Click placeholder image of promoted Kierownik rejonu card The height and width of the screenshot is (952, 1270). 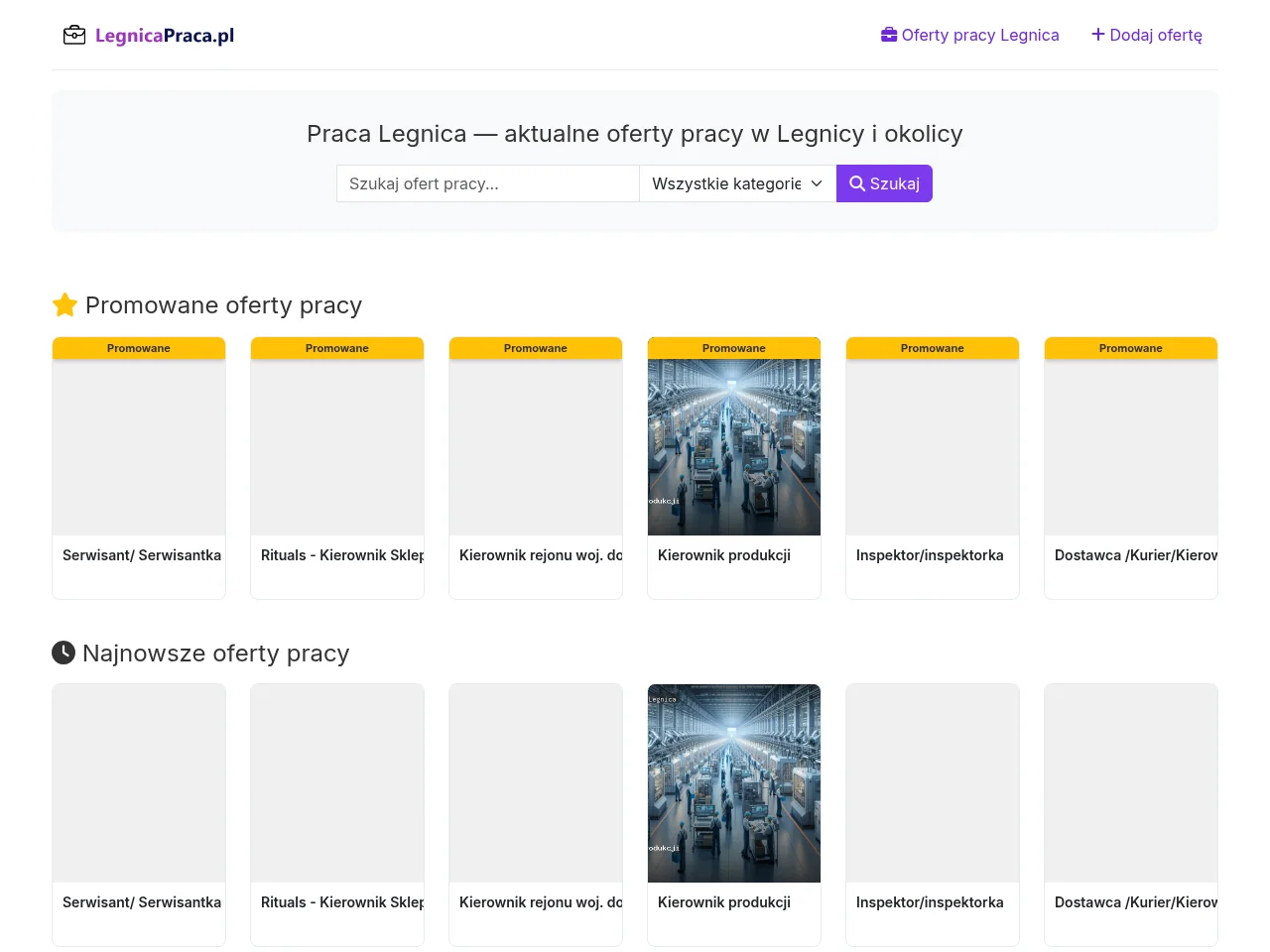536,447
